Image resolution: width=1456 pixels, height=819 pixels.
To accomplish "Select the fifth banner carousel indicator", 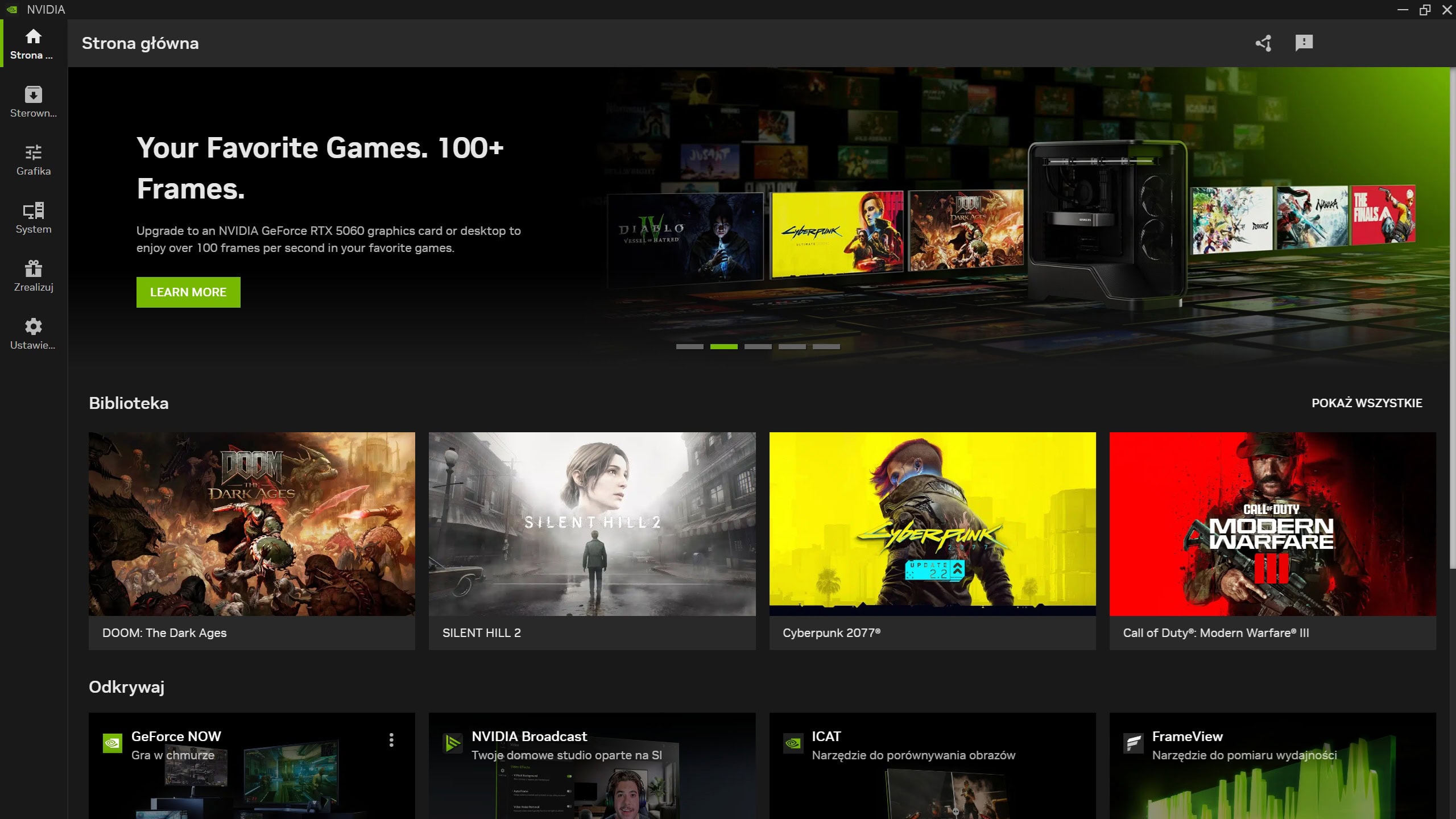I will (826, 346).
